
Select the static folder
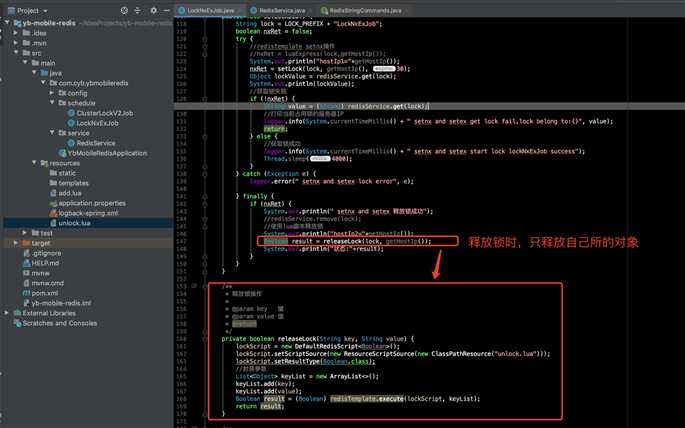tap(67, 173)
